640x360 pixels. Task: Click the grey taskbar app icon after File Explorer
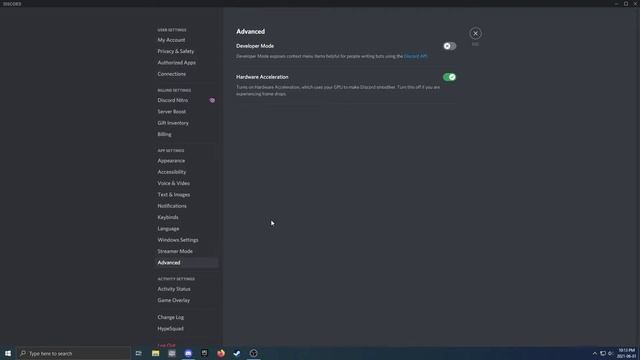[x=172, y=353]
